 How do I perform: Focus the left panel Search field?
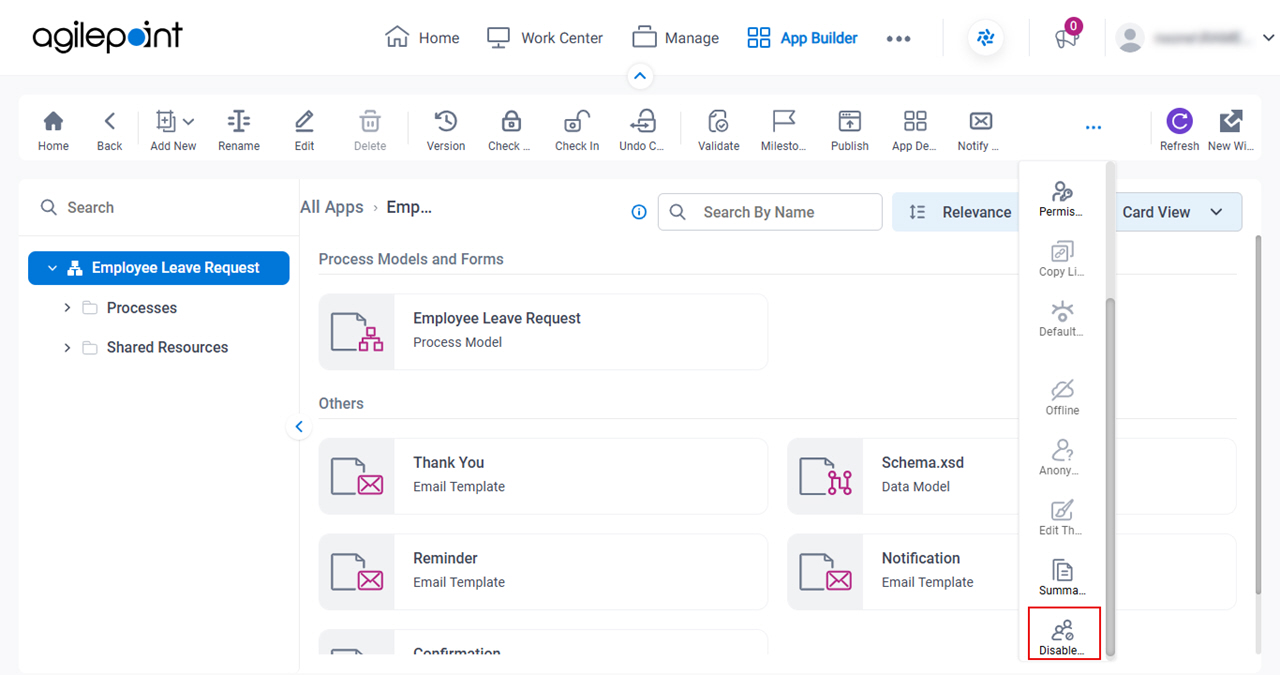tap(158, 208)
